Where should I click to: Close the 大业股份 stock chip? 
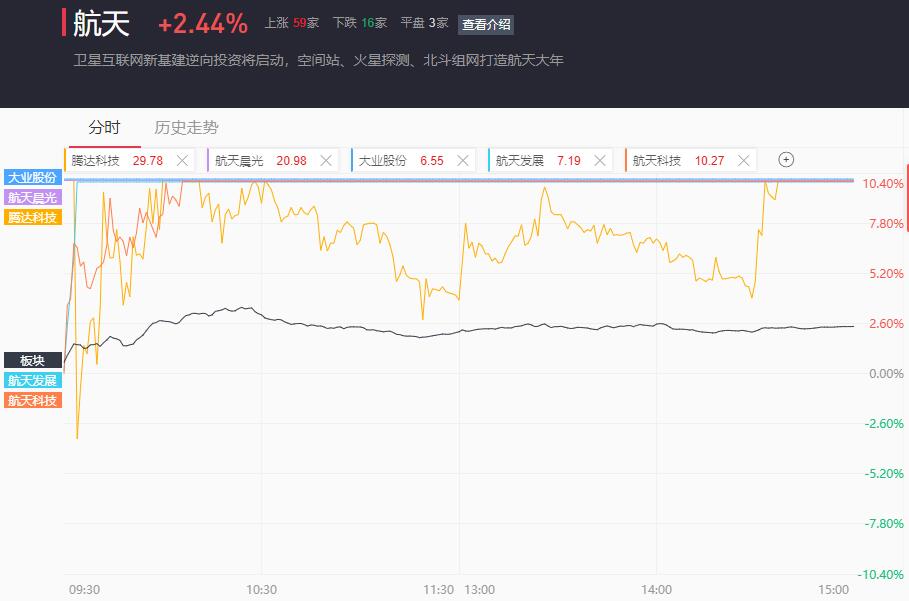point(462,160)
